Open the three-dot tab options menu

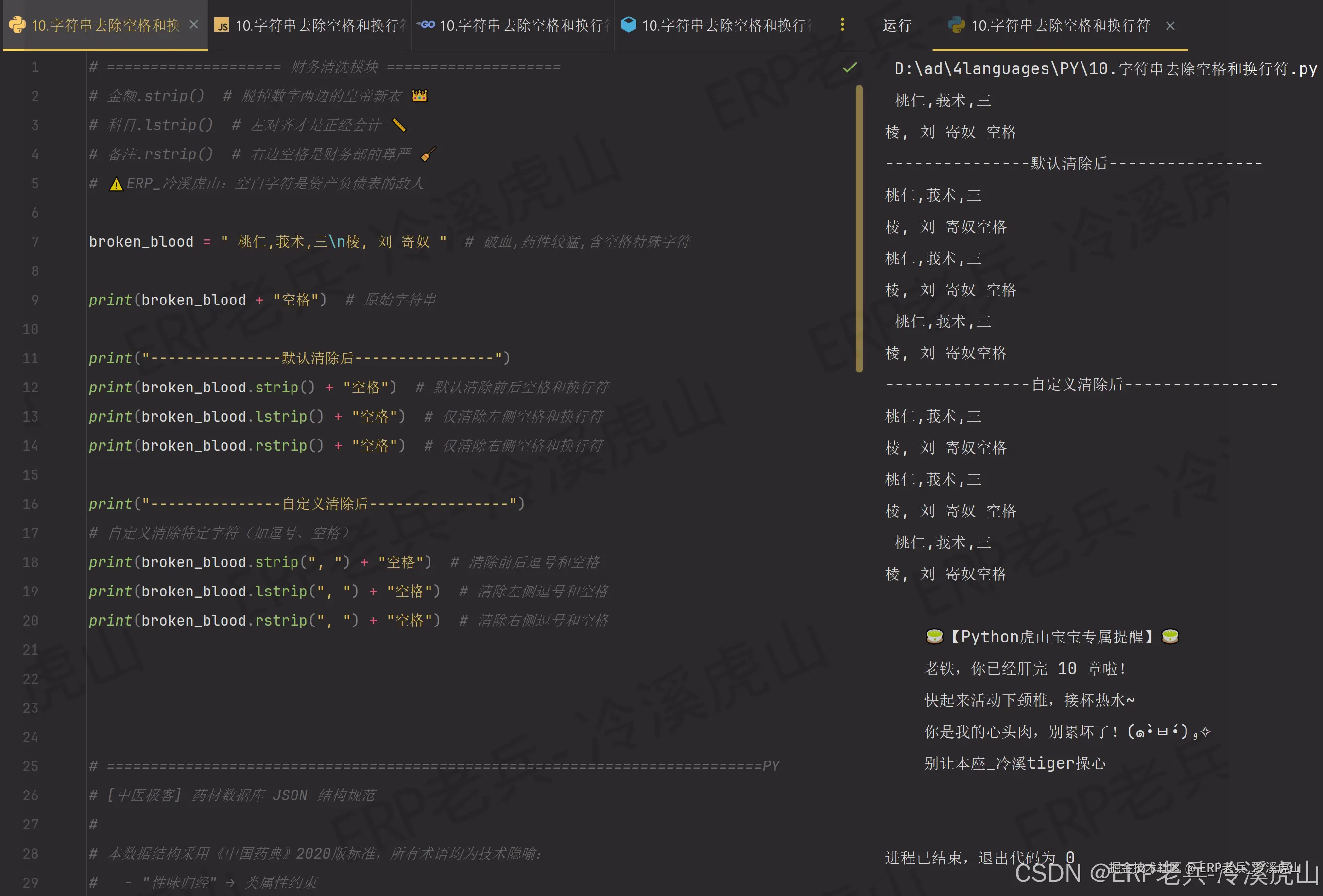point(842,24)
